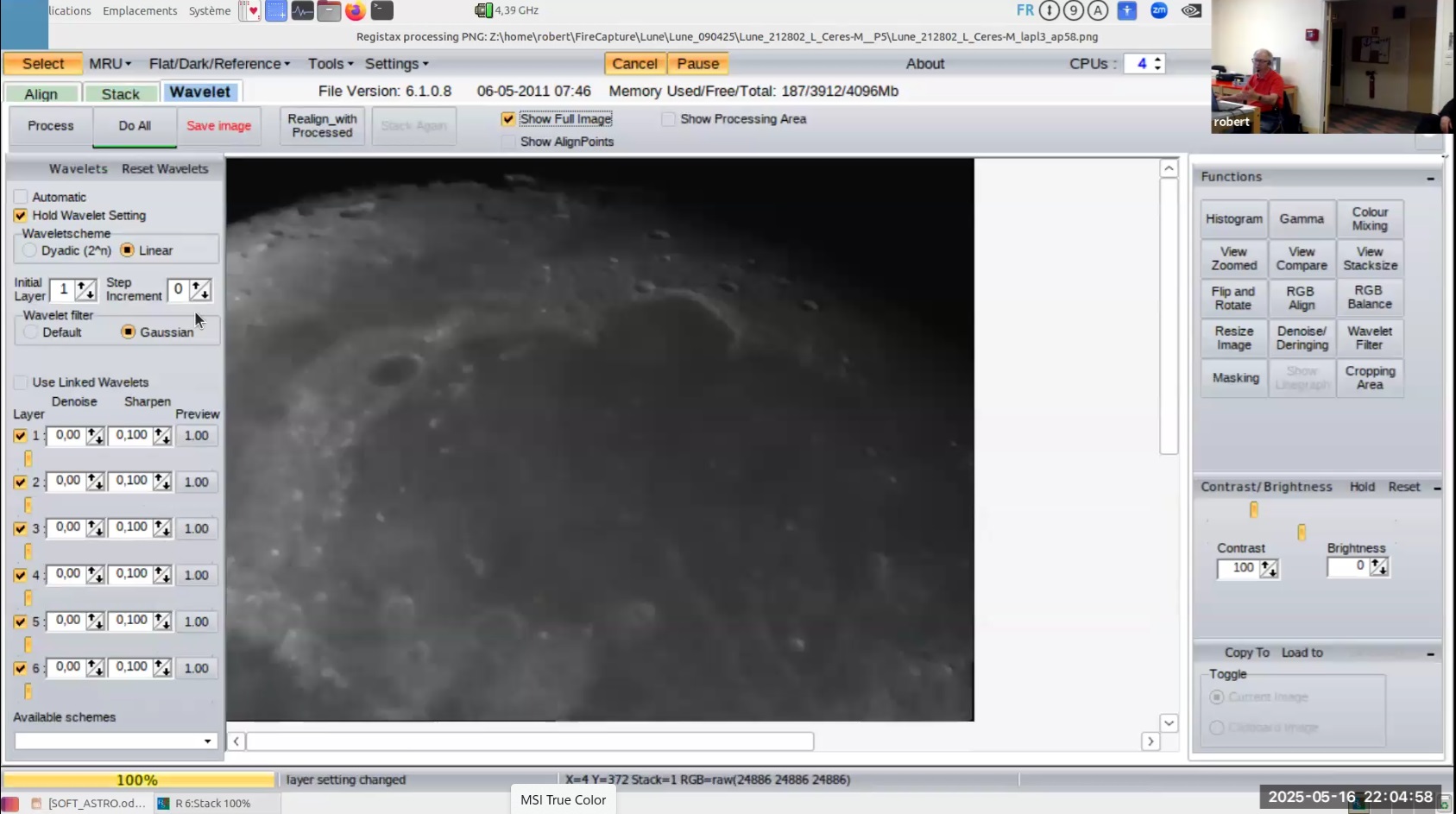Adjust the CPUs count stepper
Viewport: 1456px width, 814px height.
pyautogui.click(x=1158, y=64)
